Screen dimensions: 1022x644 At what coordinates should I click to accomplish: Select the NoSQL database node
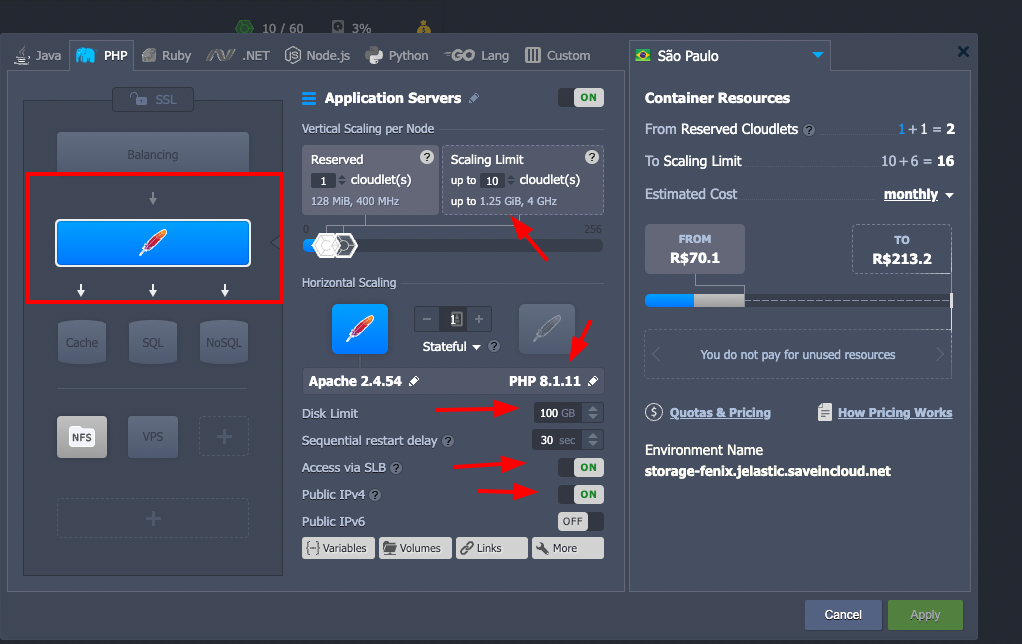[x=224, y=342]
